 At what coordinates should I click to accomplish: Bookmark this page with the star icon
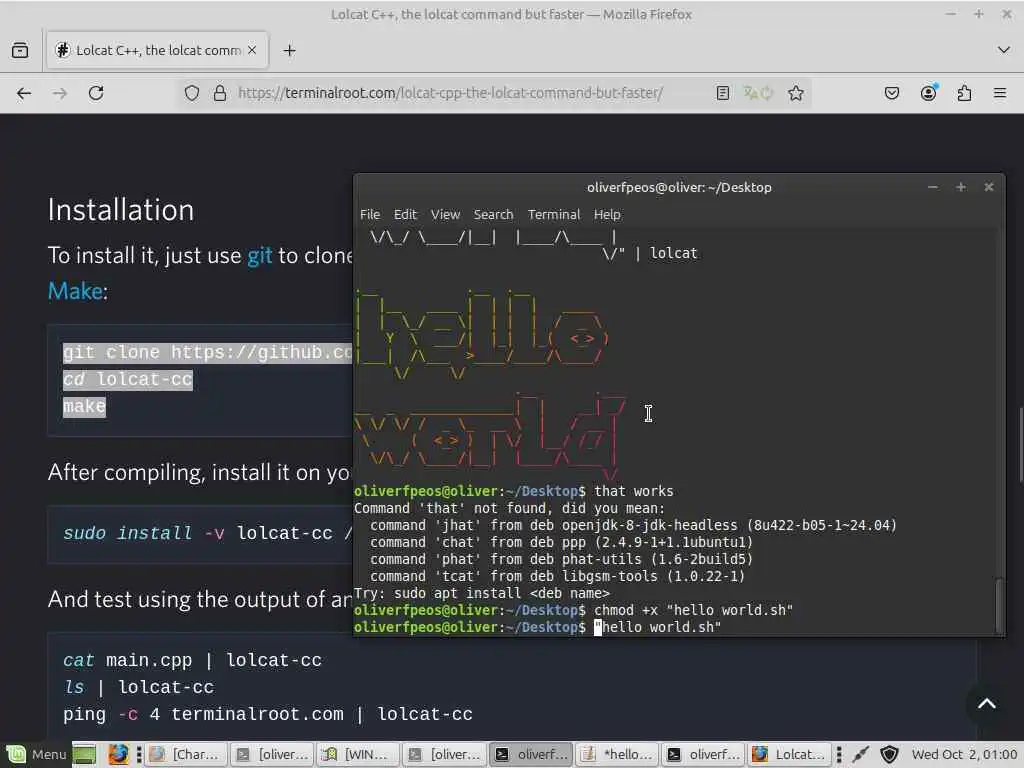point(795,93)
